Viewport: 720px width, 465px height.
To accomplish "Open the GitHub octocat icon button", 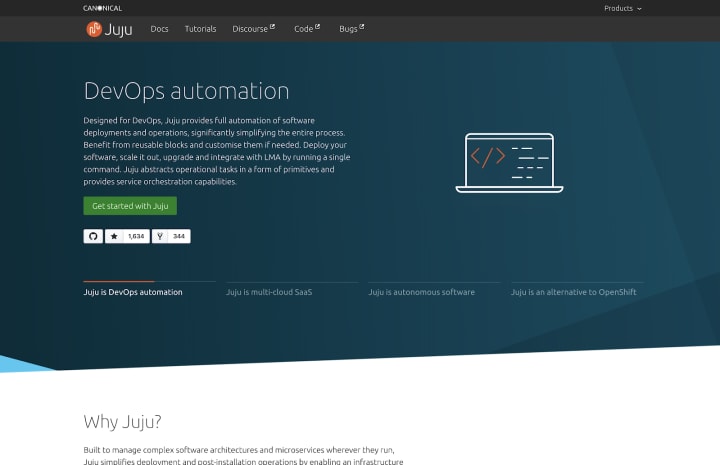I will pyautogui.click(x=93, y=236).
